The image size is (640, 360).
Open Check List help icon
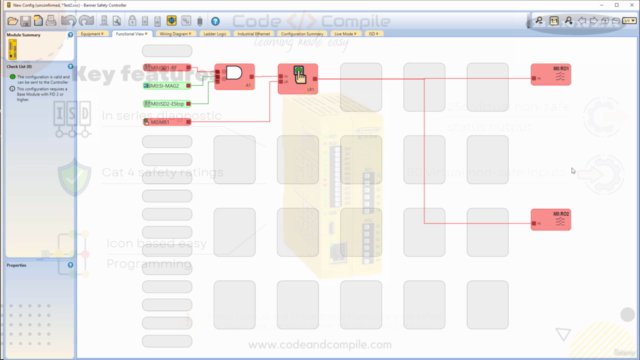(70, 66)
